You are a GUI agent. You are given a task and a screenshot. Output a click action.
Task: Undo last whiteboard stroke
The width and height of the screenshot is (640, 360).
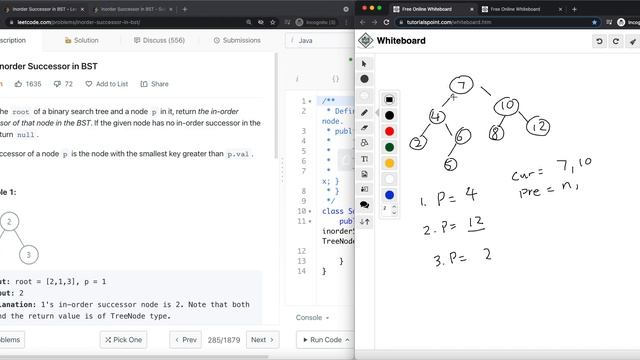click(599, 41)
